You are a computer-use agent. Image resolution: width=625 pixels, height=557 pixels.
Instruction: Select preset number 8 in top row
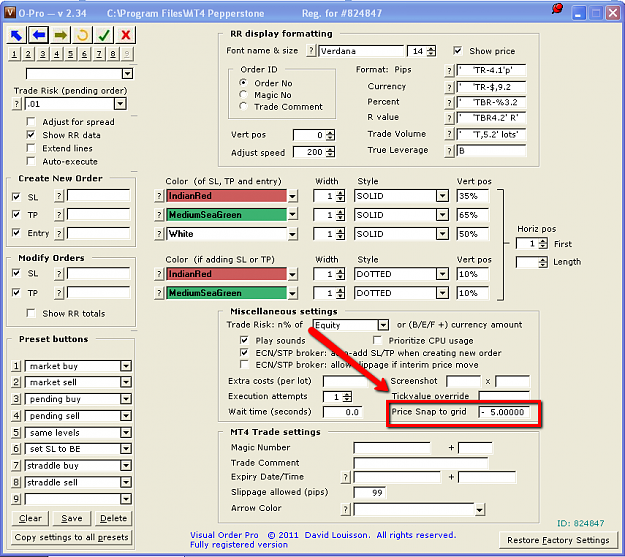tap(113, 54)
